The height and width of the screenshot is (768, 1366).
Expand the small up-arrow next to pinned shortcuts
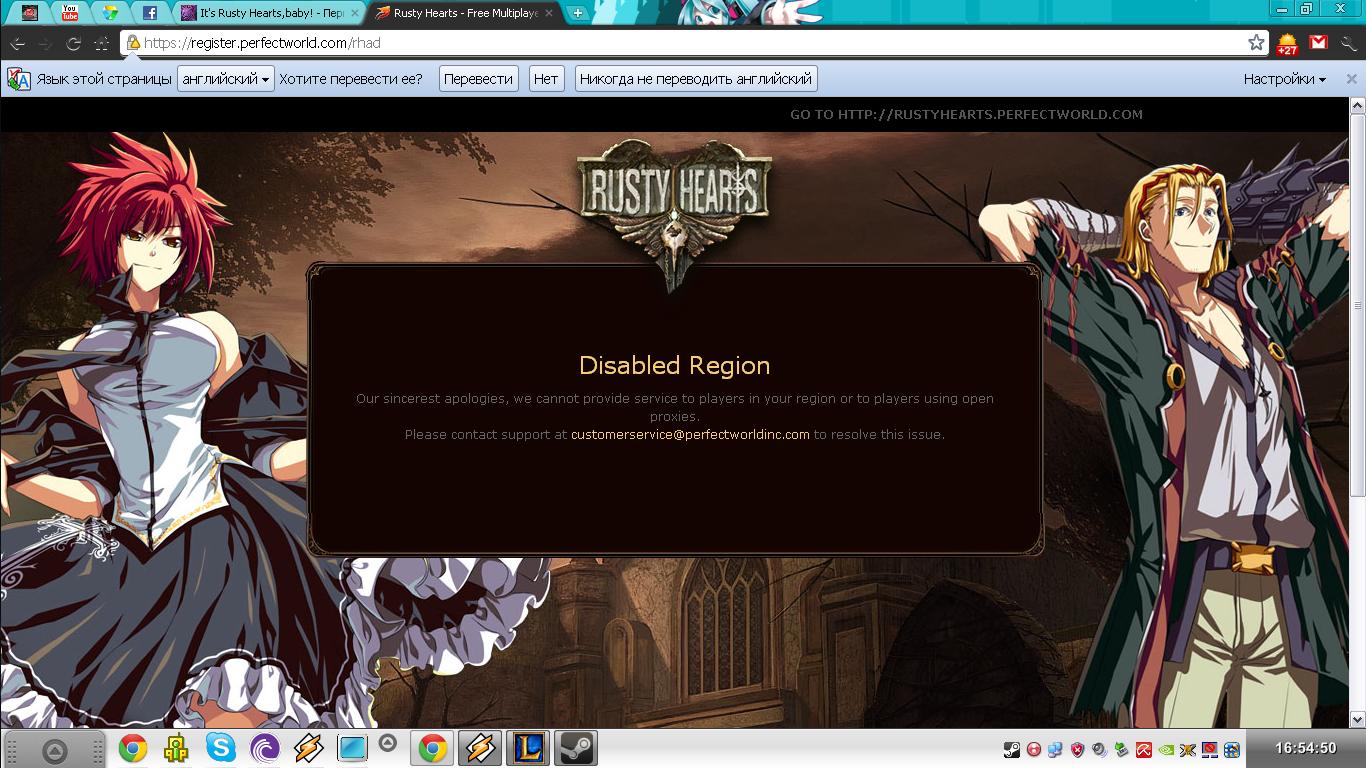coord(387,742)
